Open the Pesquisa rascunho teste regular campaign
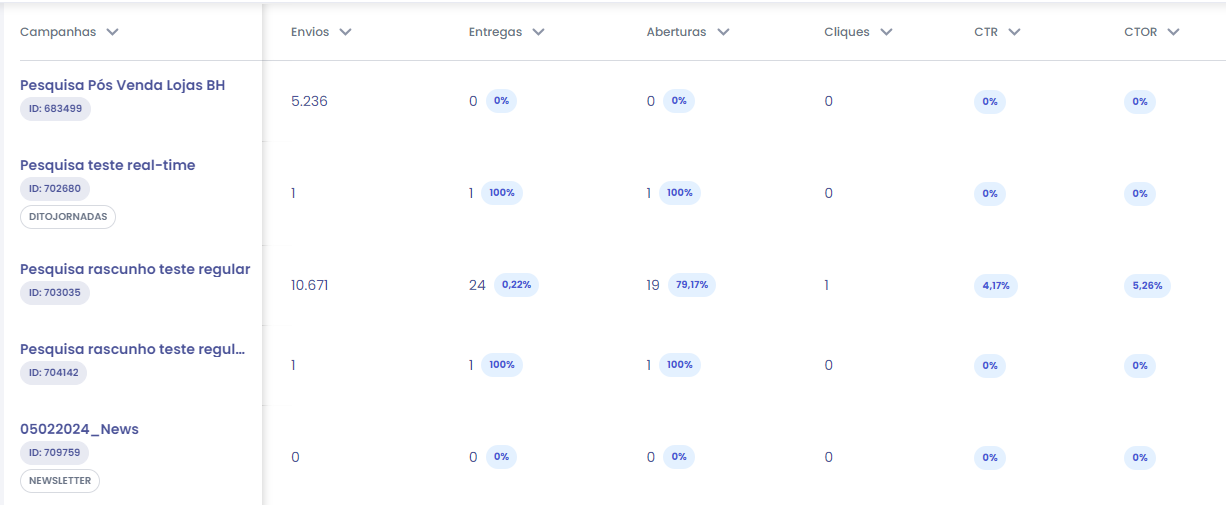 [135, 269]
